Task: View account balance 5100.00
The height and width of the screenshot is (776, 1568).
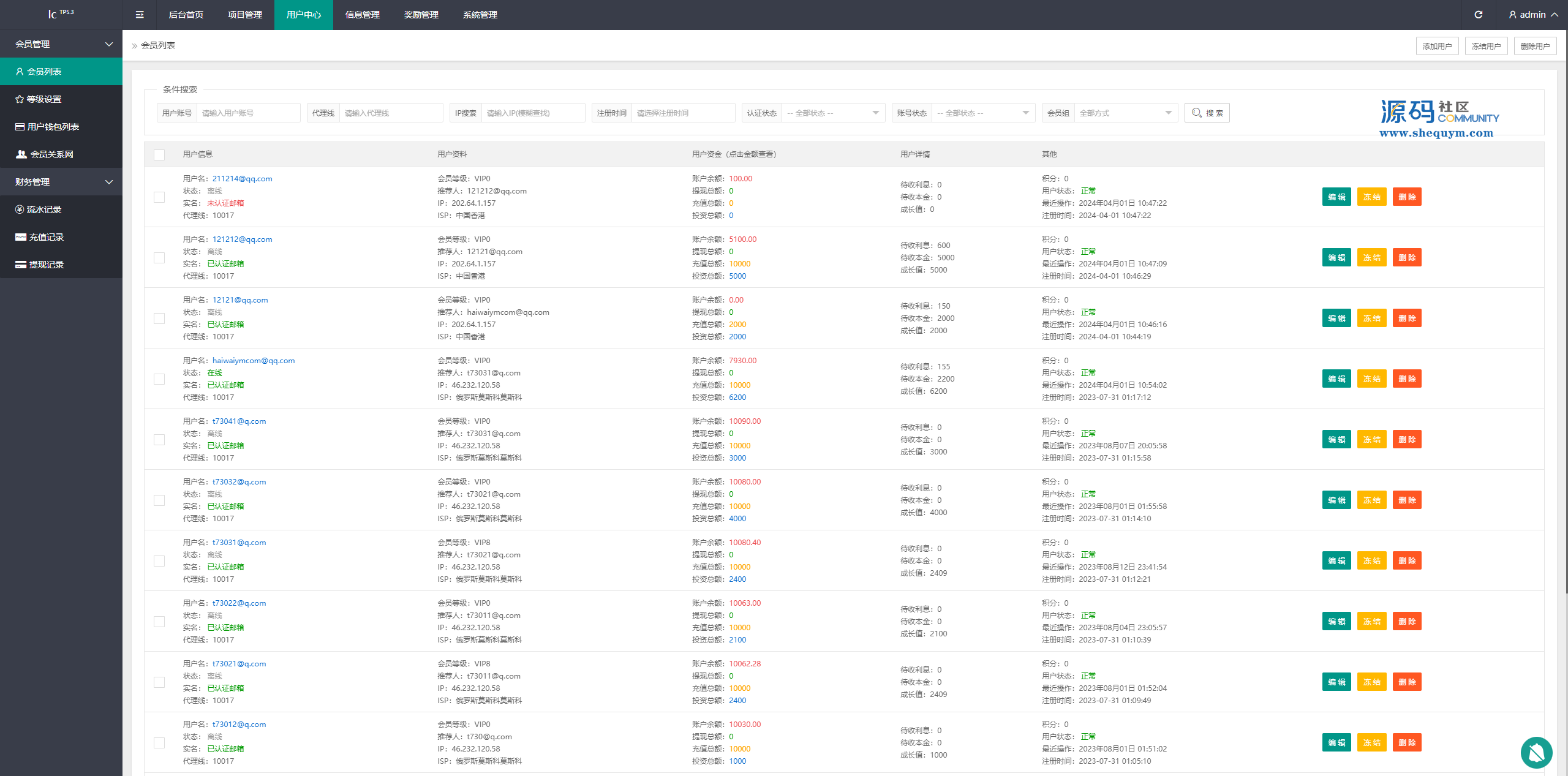Action: coord(743,239)
